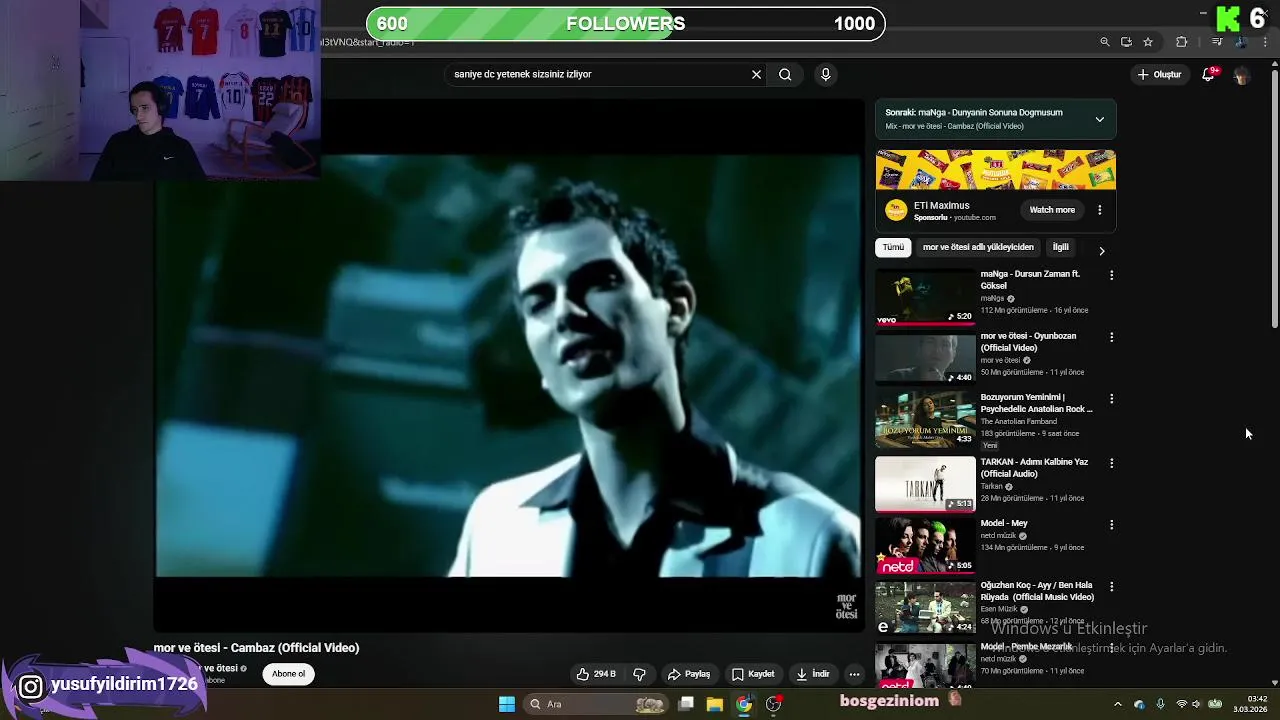Select 'mor ve ötesi adlı yükleyiciden' chip

click(x=978, y=247)
